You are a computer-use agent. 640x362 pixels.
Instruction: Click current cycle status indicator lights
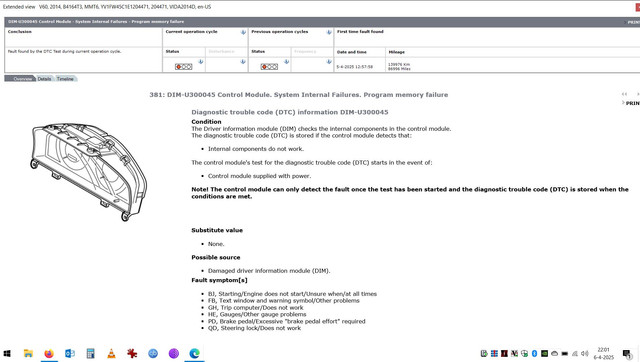[184, 67]
